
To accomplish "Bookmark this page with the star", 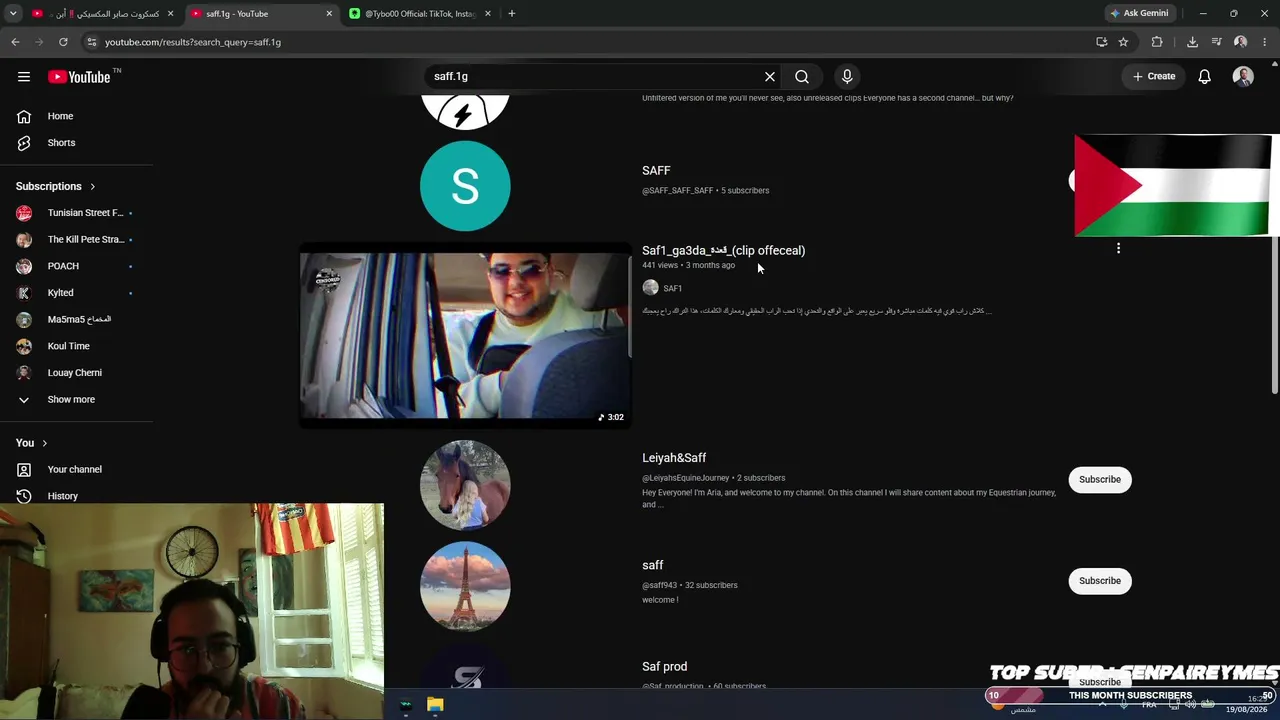I will (1123, 42).
